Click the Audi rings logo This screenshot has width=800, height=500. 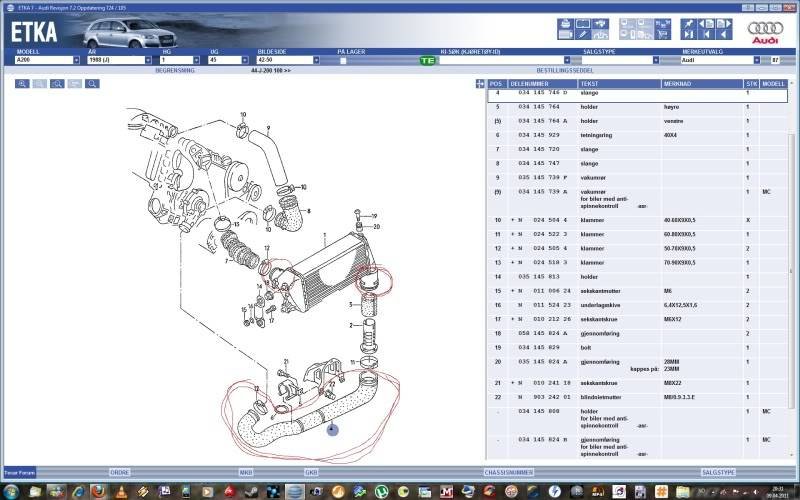[x=766, y=29]
